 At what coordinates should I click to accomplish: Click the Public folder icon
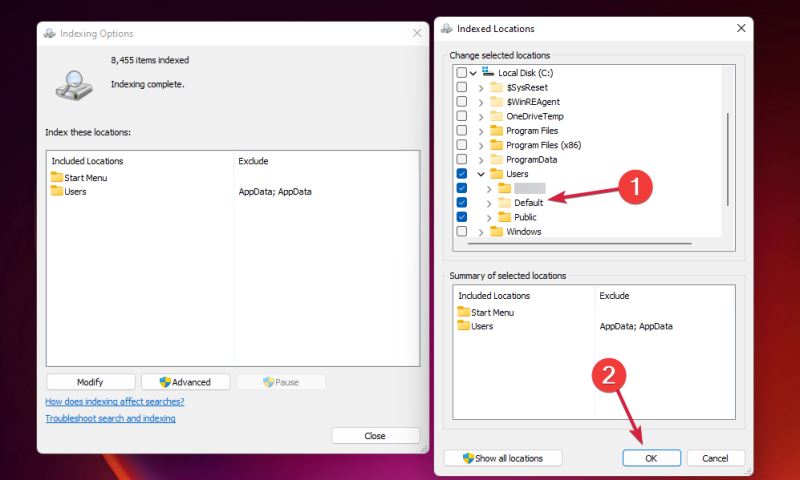pyautogui.click(x=504, y=217)
